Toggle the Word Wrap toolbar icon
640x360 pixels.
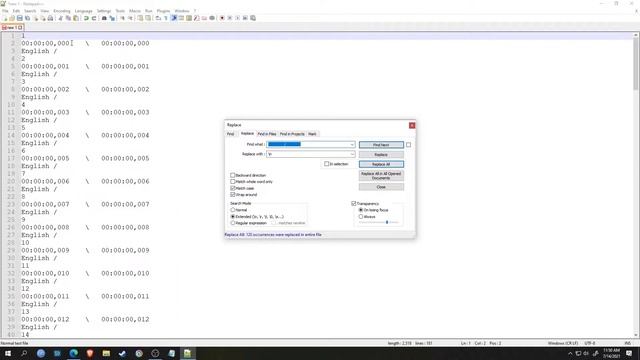pos(158,18)
